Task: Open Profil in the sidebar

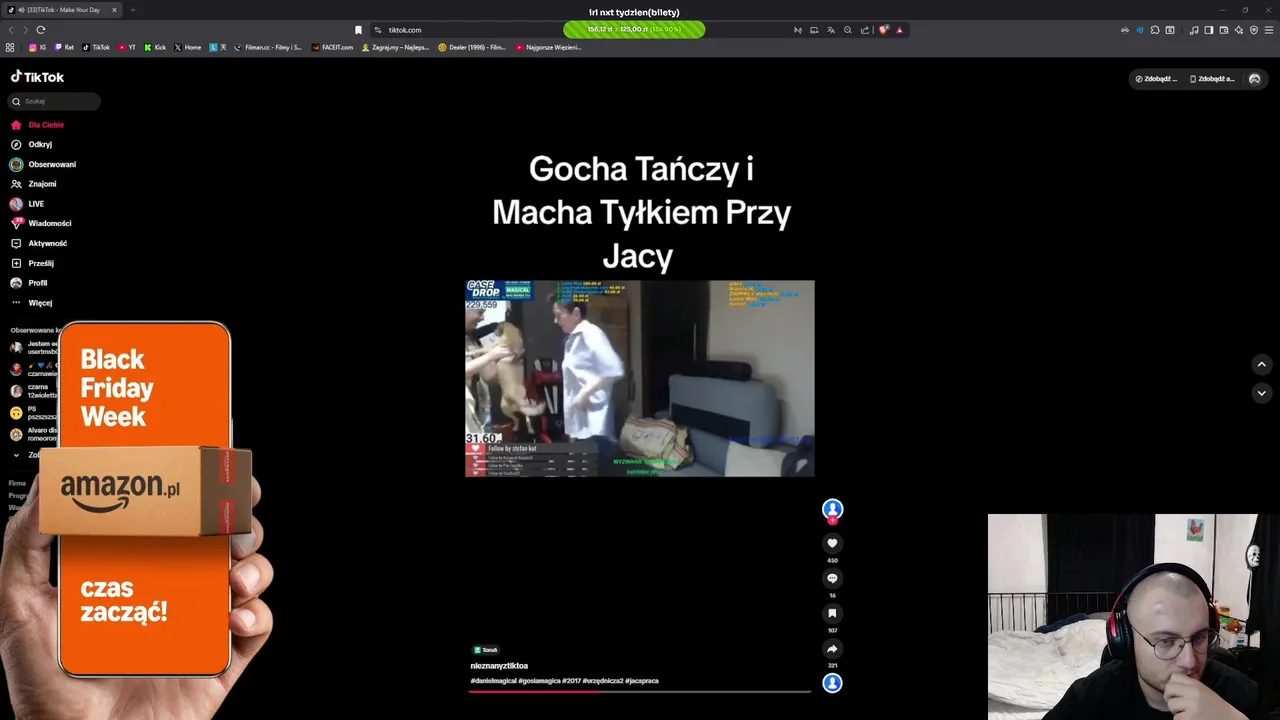Action: tap(28, 283)
